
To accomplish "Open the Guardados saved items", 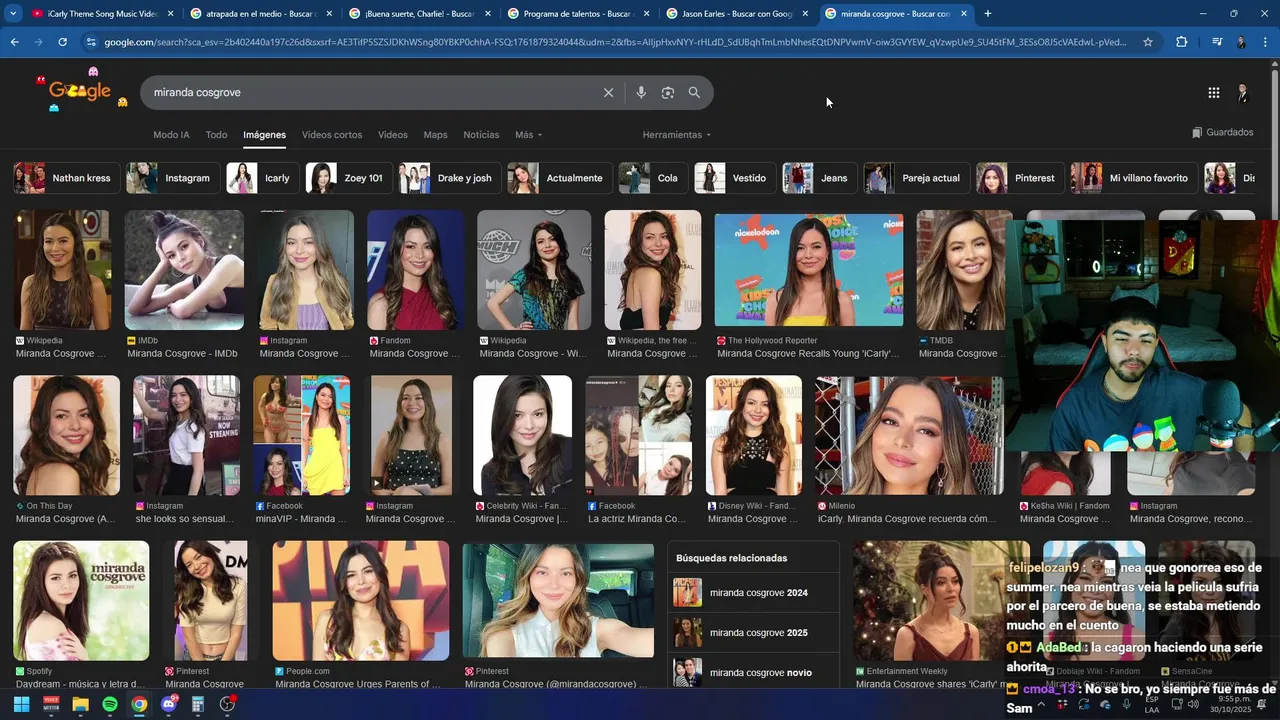I will 1222,132.
